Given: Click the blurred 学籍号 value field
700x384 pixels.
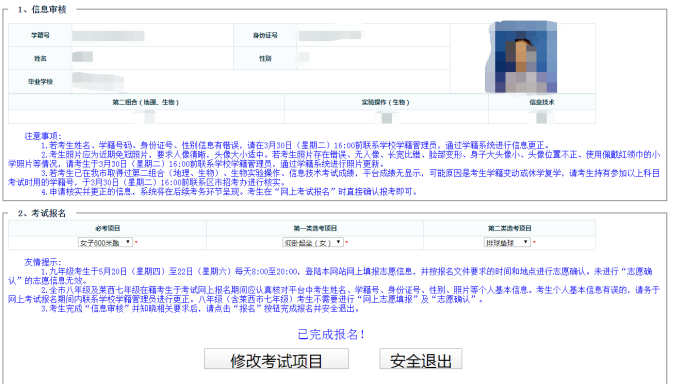Looking at the screenshot, I should pyautogui.click(x=108, y=35).
